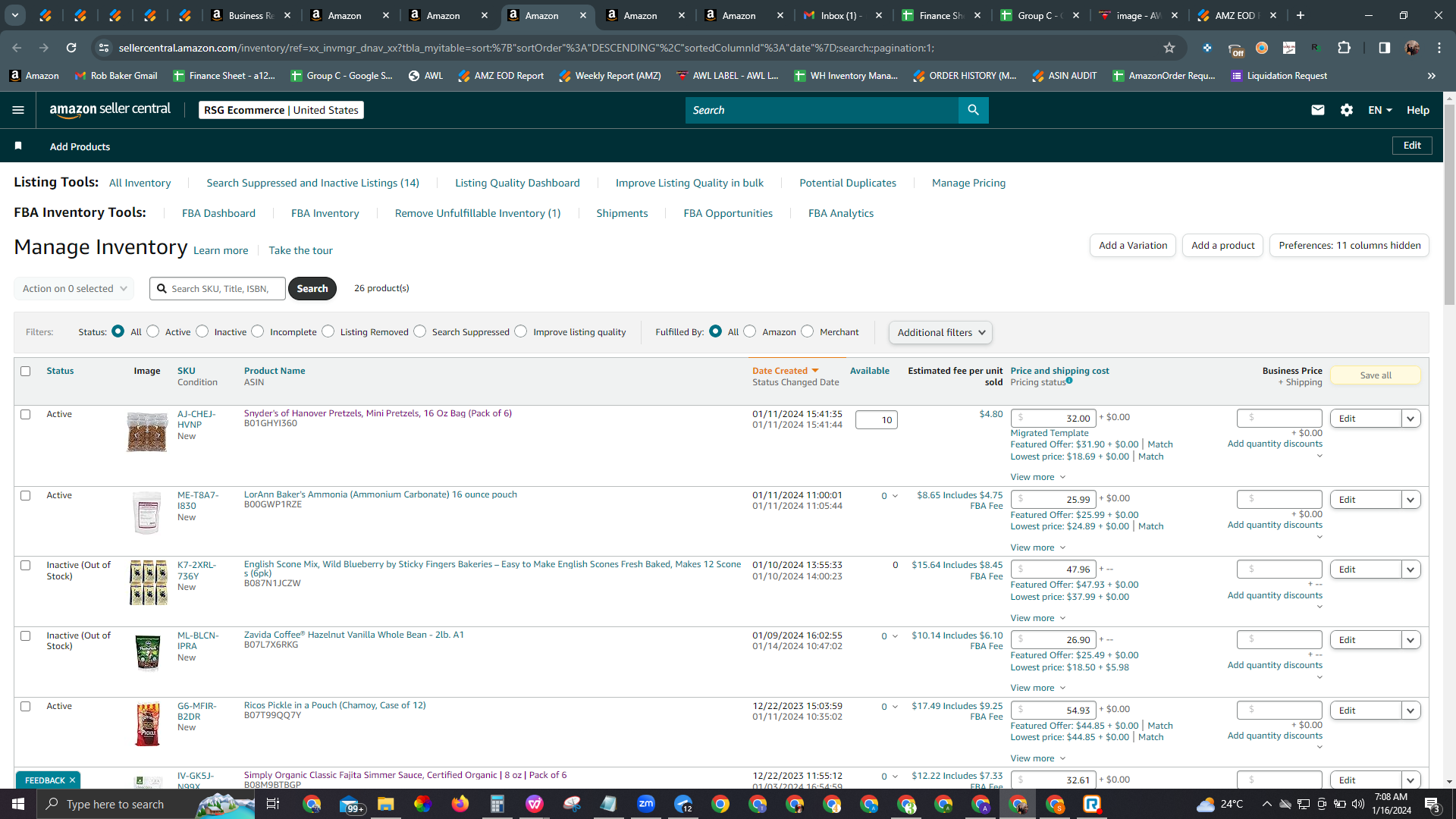The width and height of the screenshot is (1456, 819).
Task: Open the Calculator app on the taskbar
Action: click(x=497, y=804)
